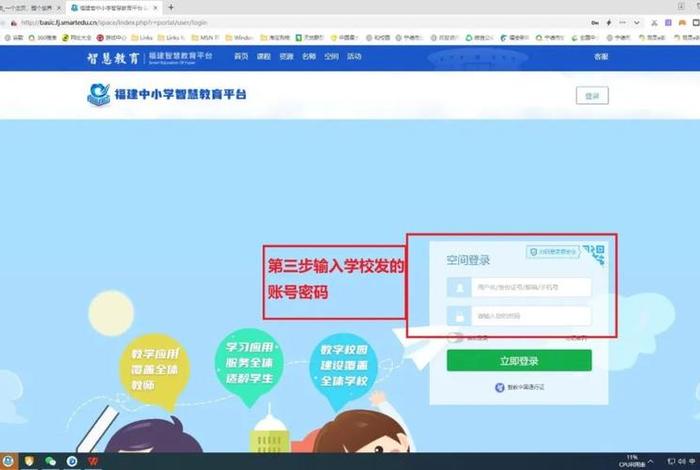The image size is (700, 470).
Task: Open 空间 in the blue navigation bar
Action: point(331,57)
